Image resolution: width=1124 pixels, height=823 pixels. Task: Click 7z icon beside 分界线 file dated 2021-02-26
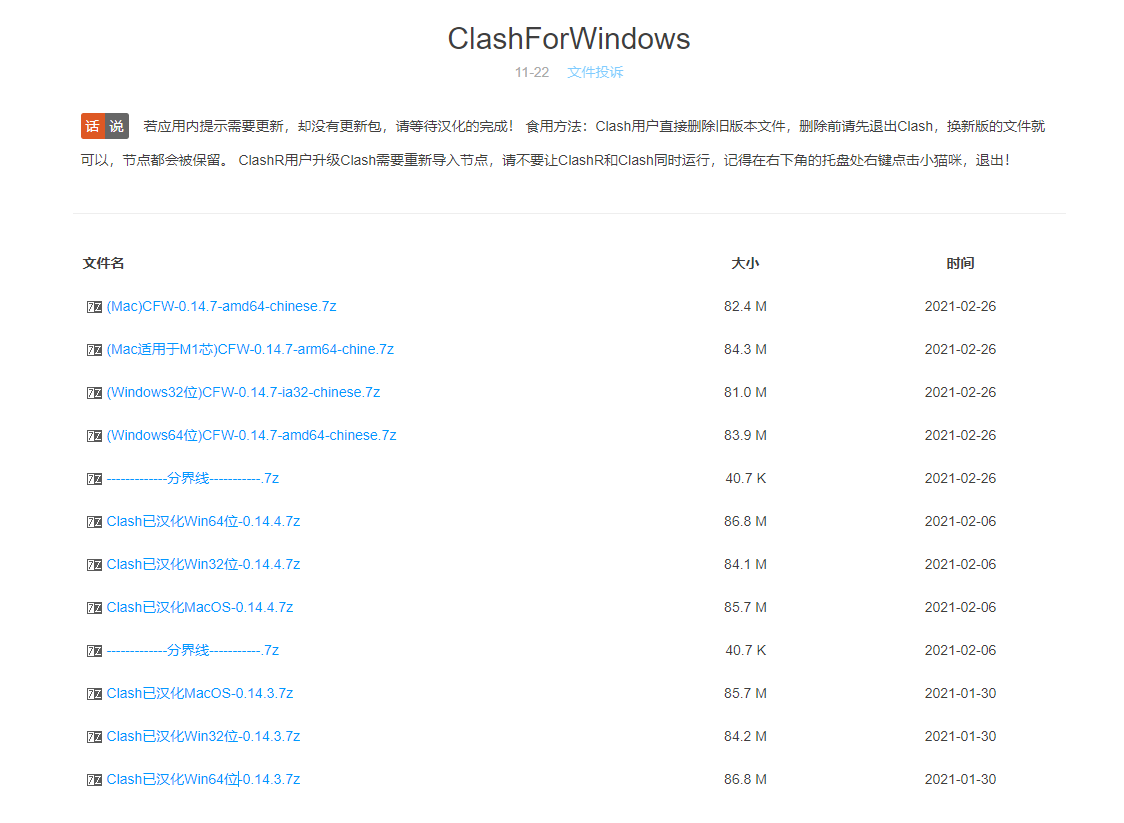point(94,479)
